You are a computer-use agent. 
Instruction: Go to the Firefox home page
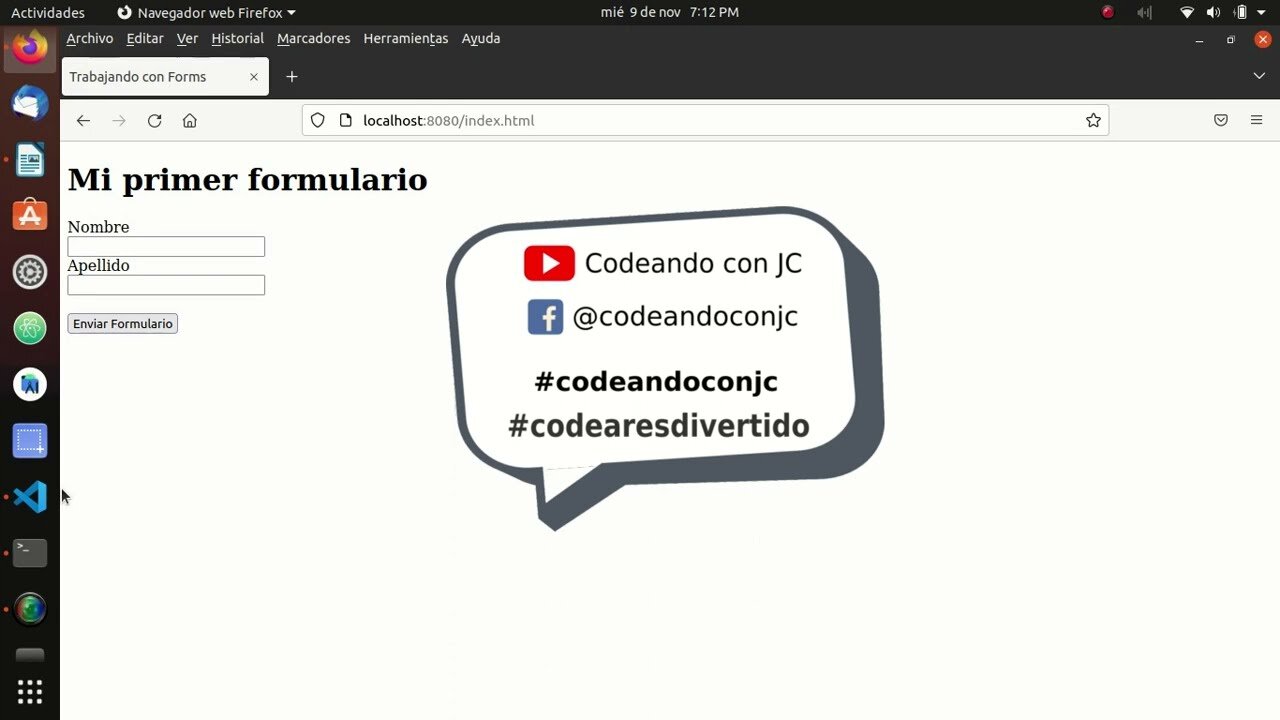189,120
